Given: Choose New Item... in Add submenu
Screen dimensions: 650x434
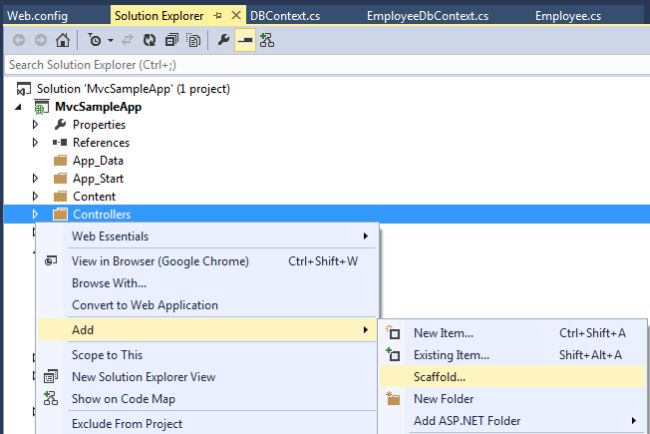Looking at the screenshot, I should pyautogui.click(x=512, y=333).
